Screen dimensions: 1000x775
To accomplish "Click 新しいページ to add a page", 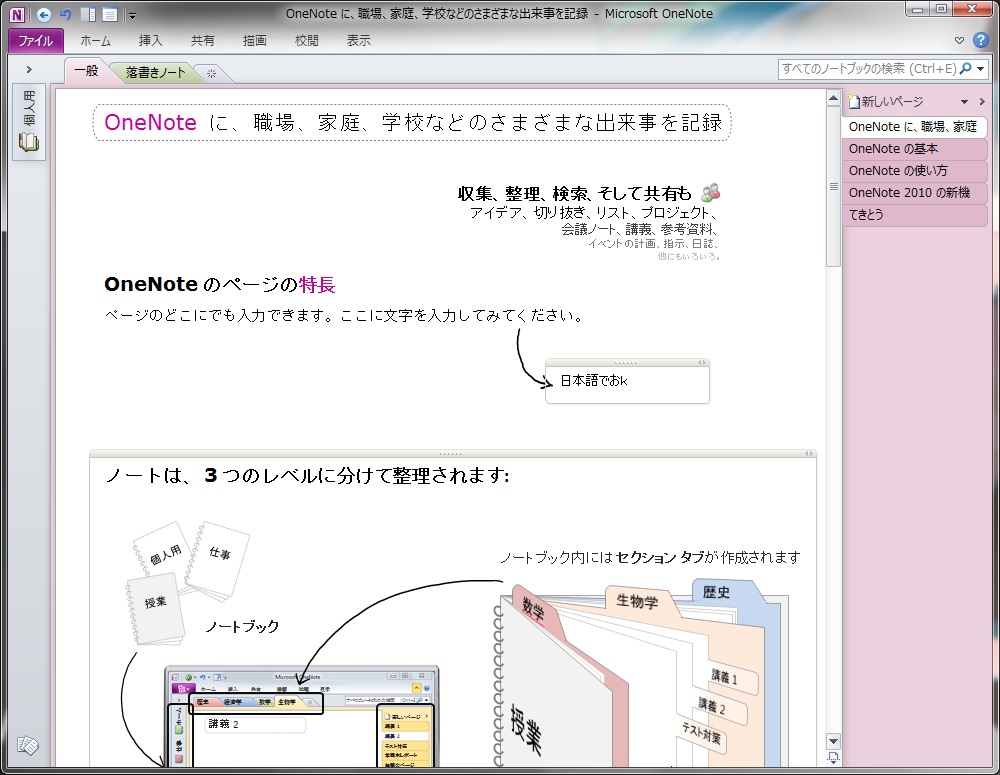I will [x=886, y=101].
